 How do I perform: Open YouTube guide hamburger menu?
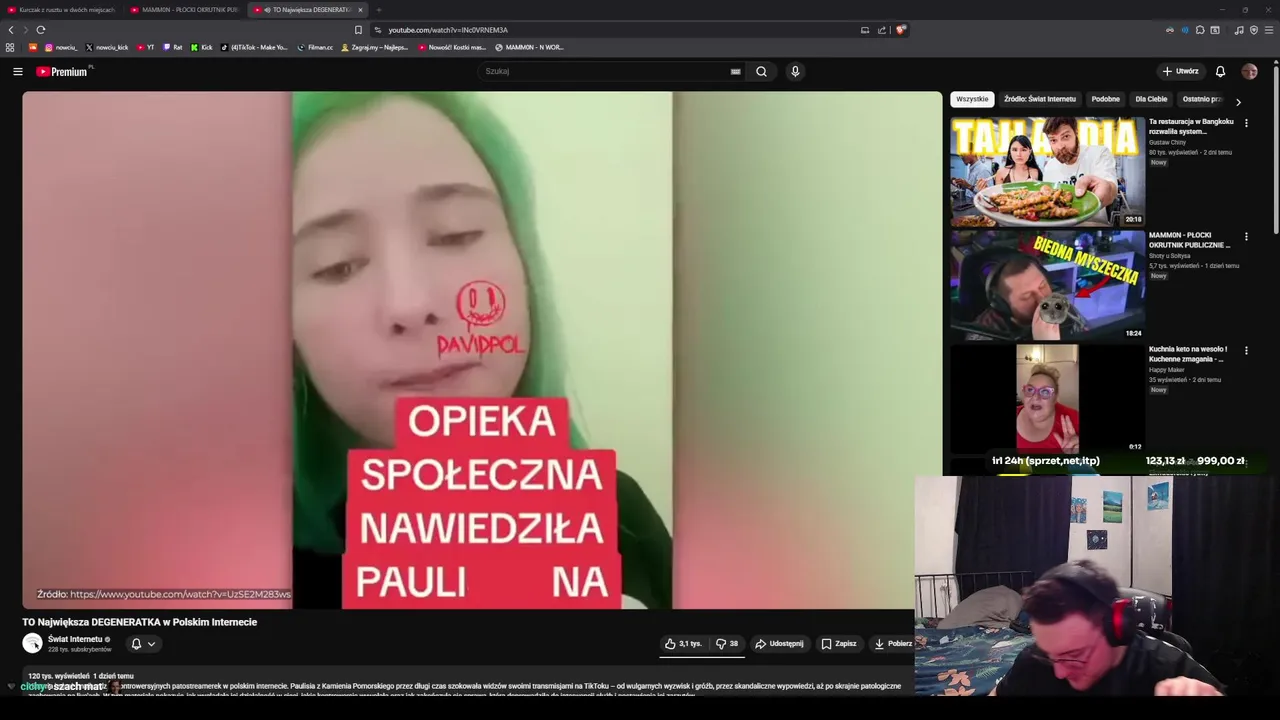[x=17, y=71]
